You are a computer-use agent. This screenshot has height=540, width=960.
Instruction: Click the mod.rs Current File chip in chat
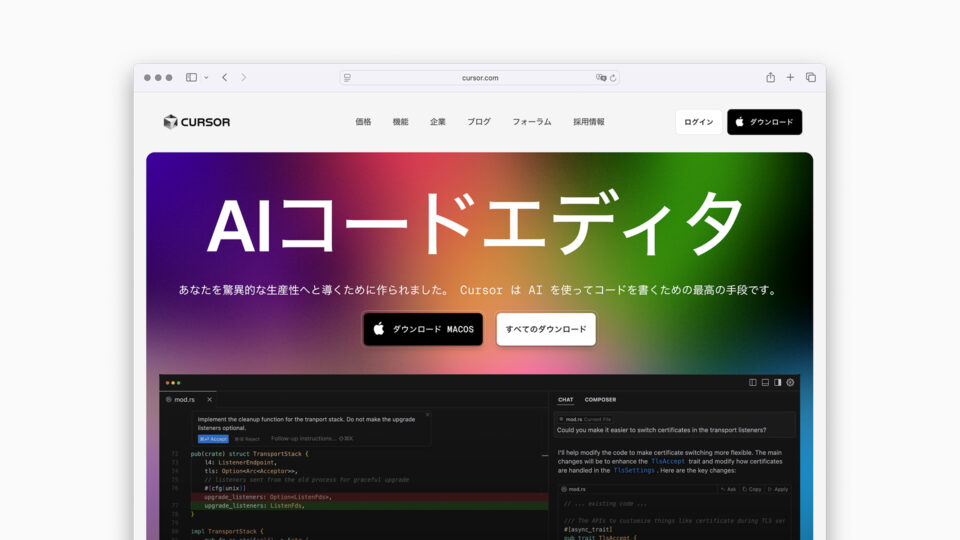coord(585,419)
